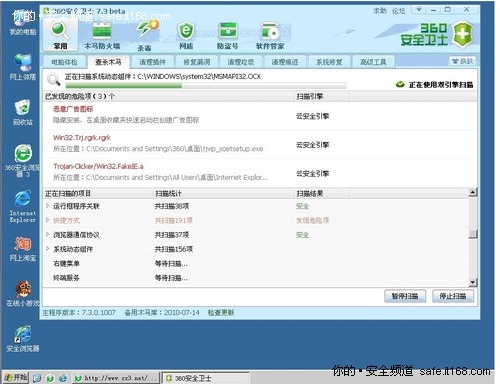Screen dimensions: 500x384
Task: Expand 快捷方式 scan row
Action: click(47, 220)
